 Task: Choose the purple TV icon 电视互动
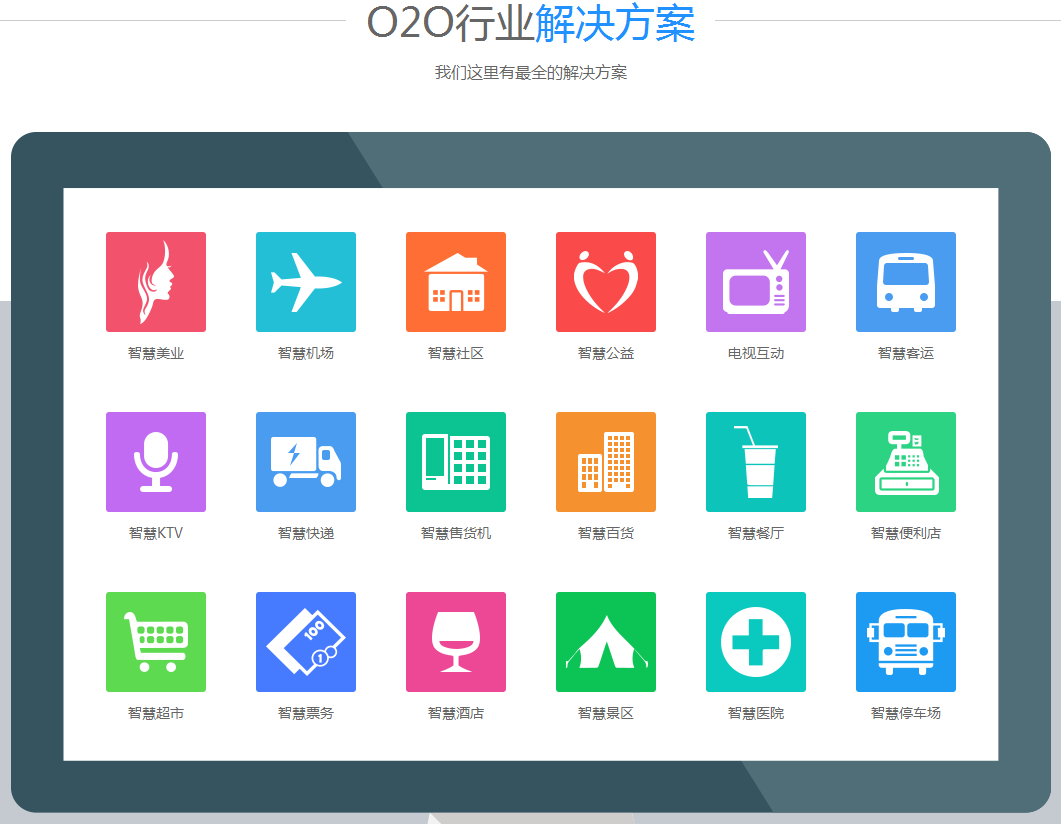point(756,282)
